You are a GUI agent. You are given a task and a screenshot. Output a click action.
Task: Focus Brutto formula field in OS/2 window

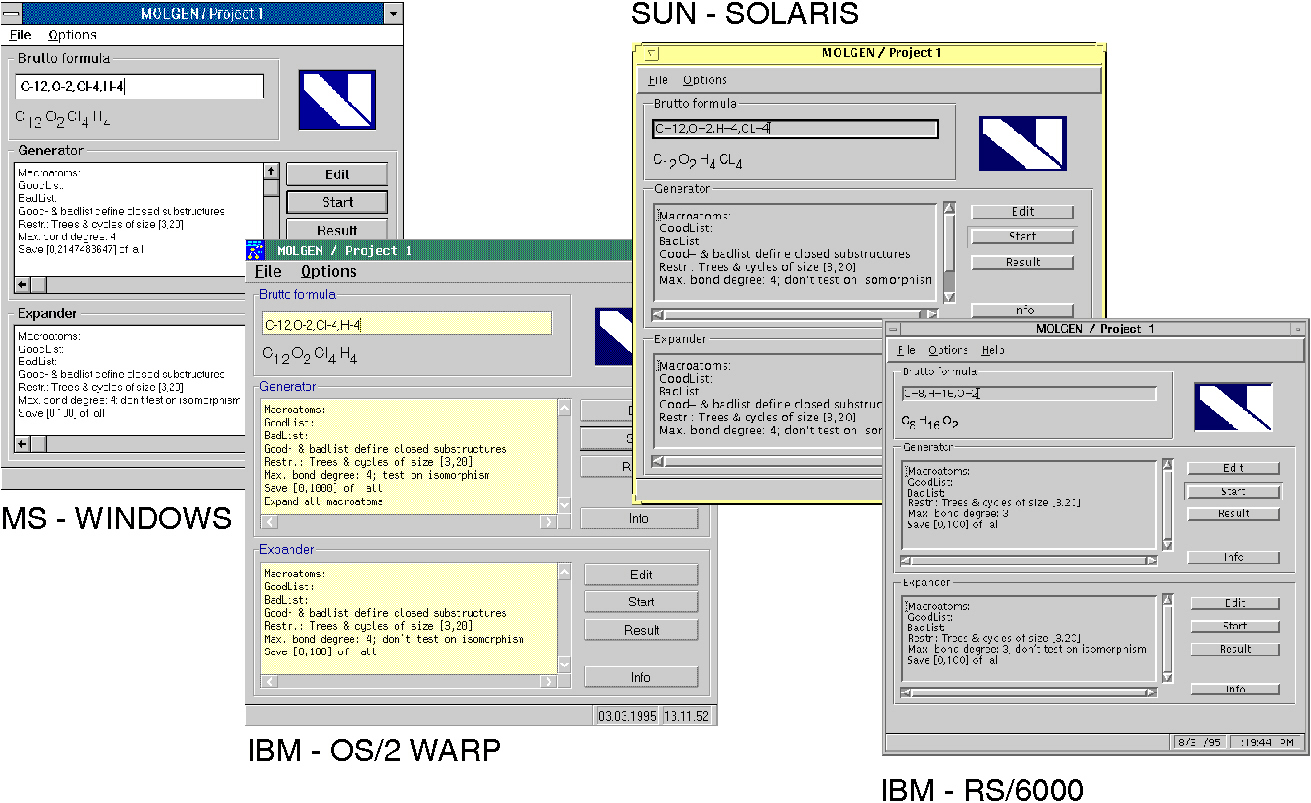tap(407, 325)
